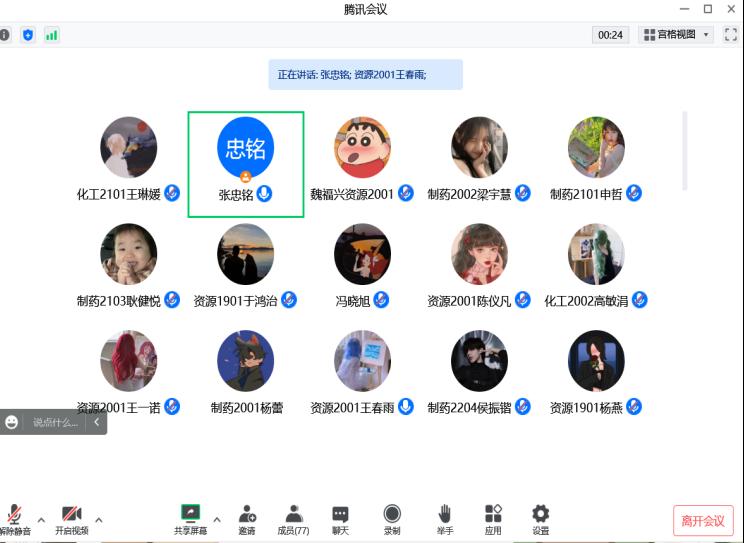Click the 说点什么 chat input field
The width and height of the screenshot is (744, 543).
(x=55, y=422)
